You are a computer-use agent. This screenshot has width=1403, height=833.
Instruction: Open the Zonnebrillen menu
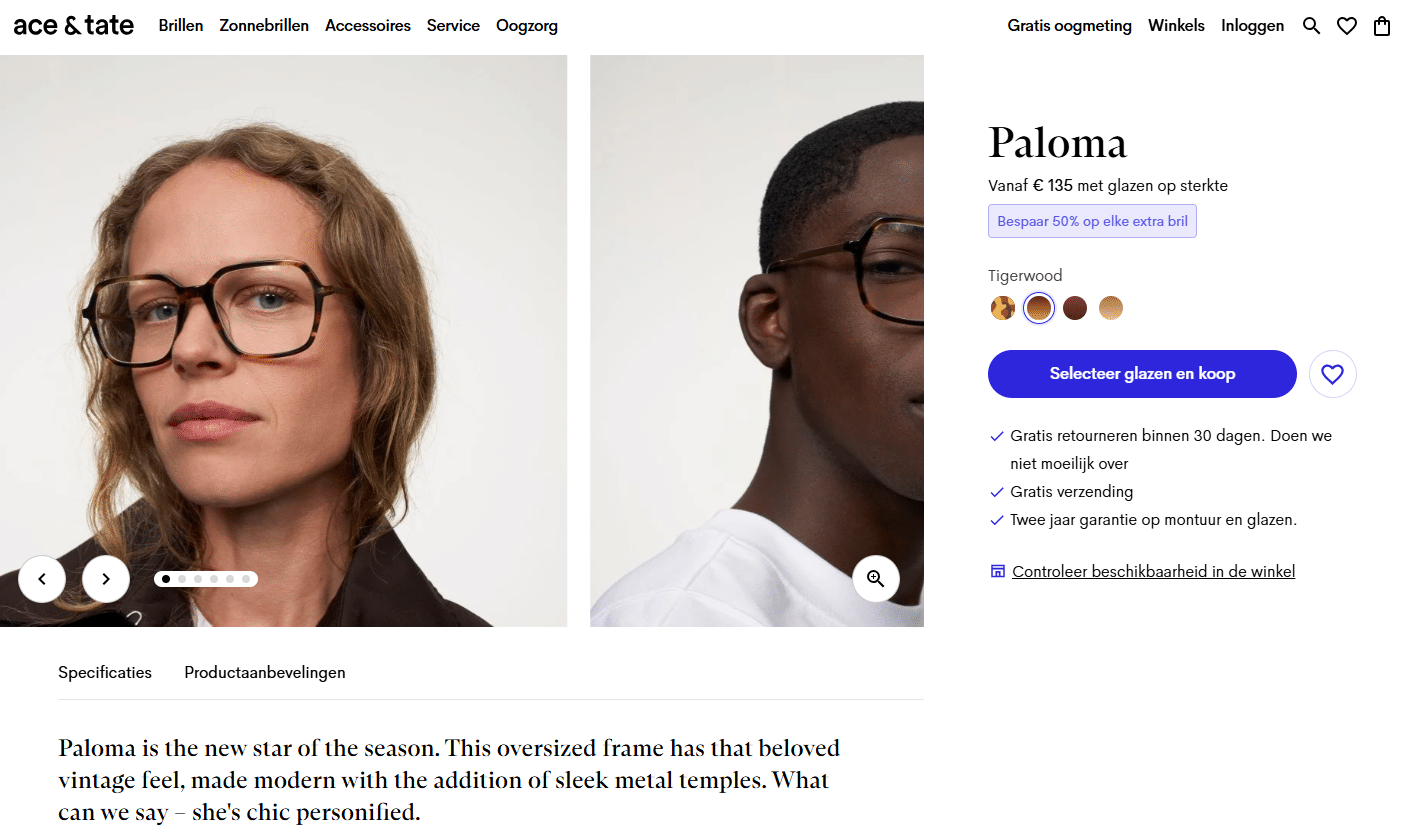(x=264, y=26)
